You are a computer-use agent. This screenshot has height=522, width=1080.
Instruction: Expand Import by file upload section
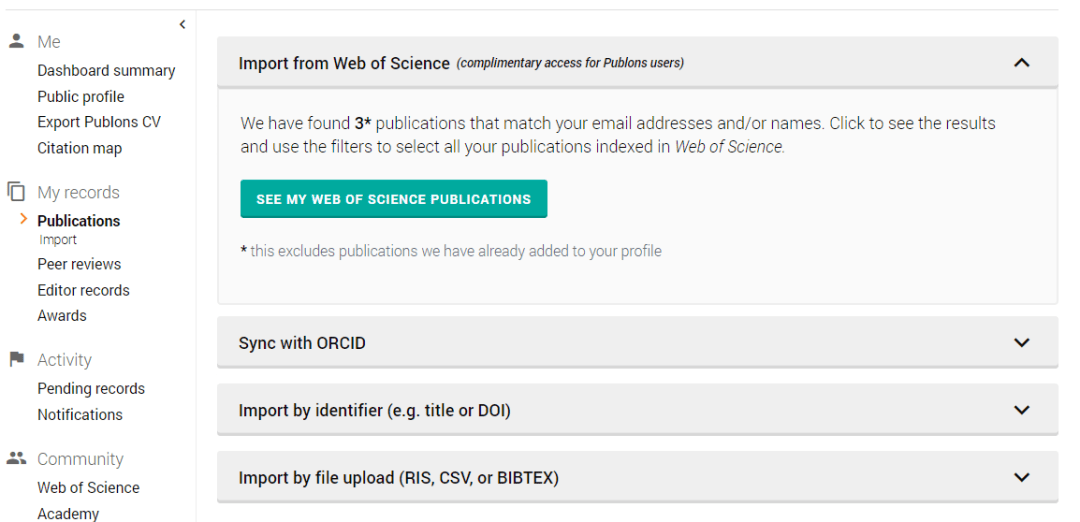1021,477
